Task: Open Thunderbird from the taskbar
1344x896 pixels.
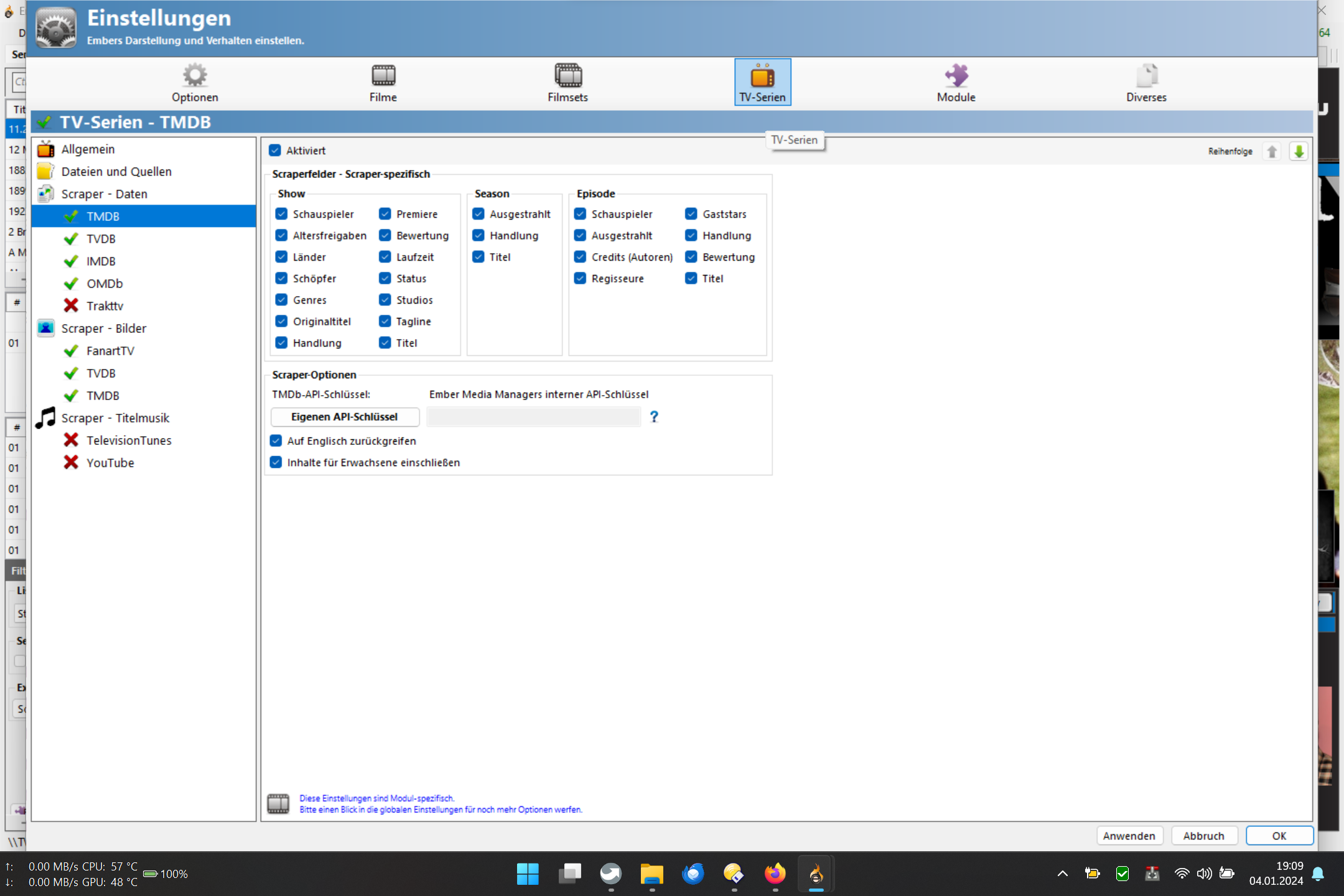Action: (x=693, y=874)
